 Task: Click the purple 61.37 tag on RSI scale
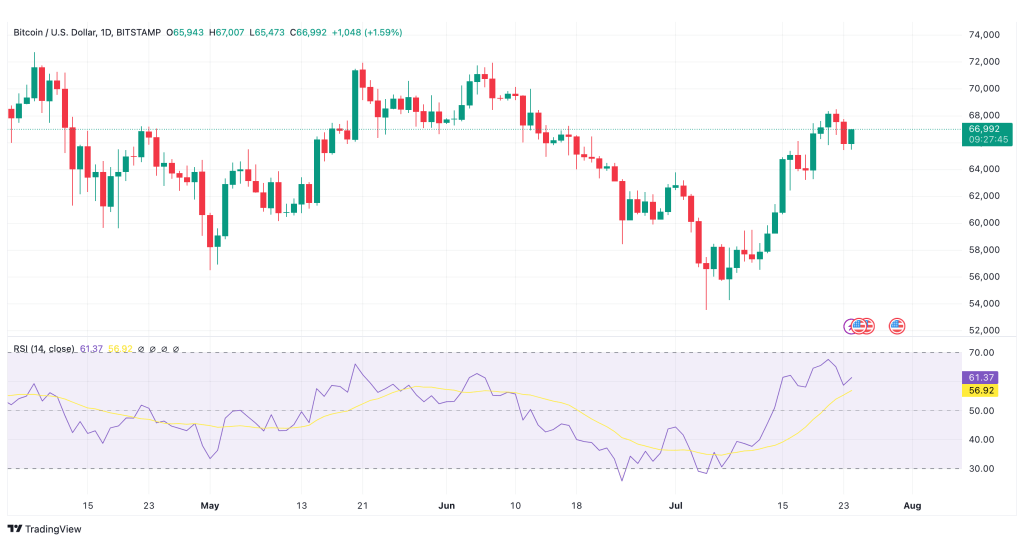click(980, 377)
